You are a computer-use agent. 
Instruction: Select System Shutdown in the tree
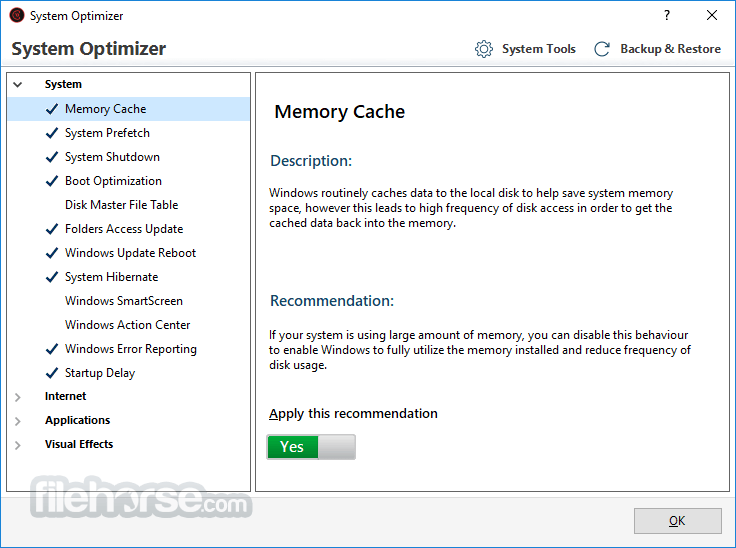click(x=112, y=157)
